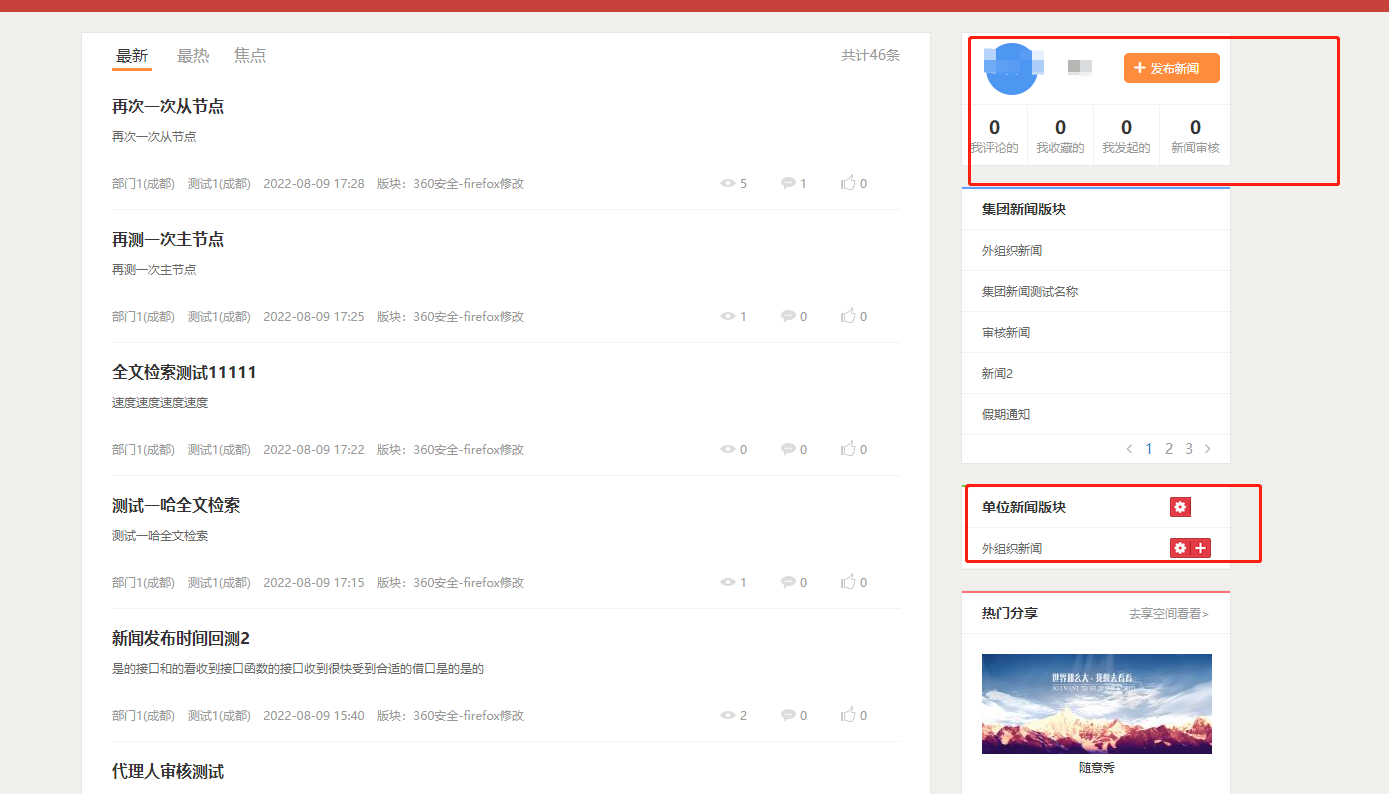Open the comment icon on 全文检索测试11111
Screen dimensions: 1389x794
(788, 449)
